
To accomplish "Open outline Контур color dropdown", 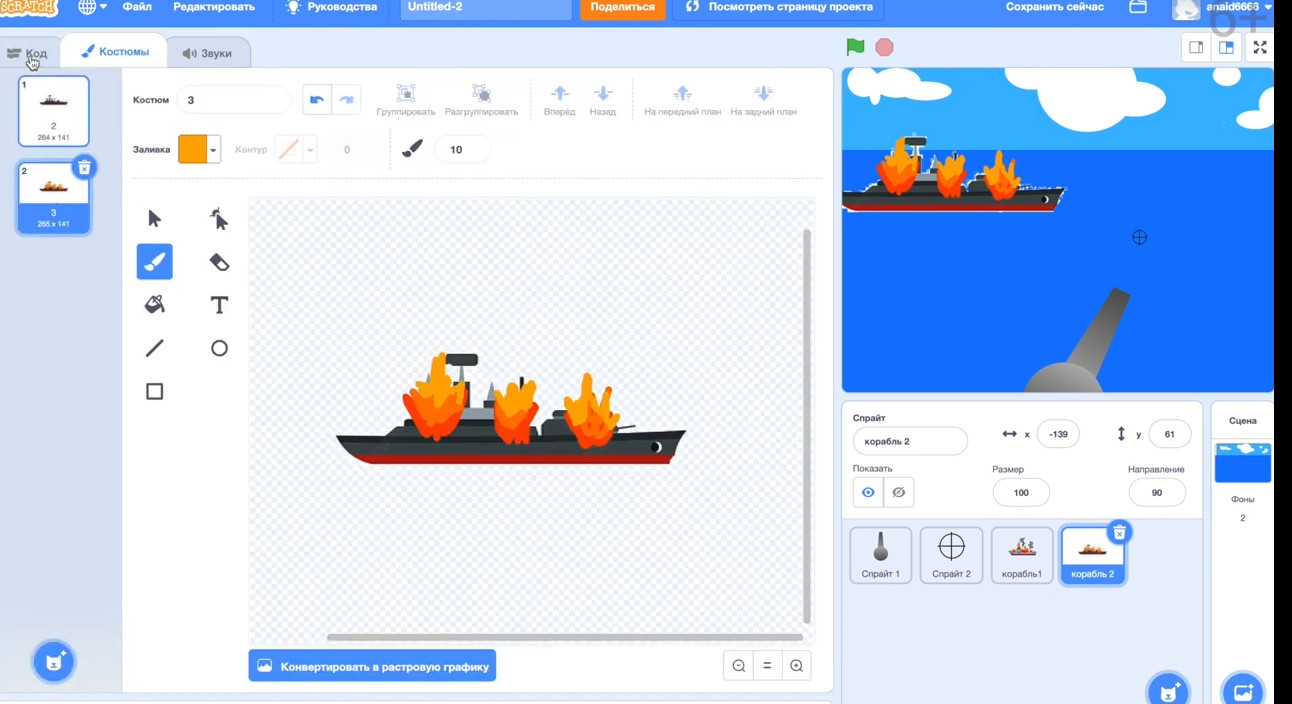I will click(x=310, y=149).
